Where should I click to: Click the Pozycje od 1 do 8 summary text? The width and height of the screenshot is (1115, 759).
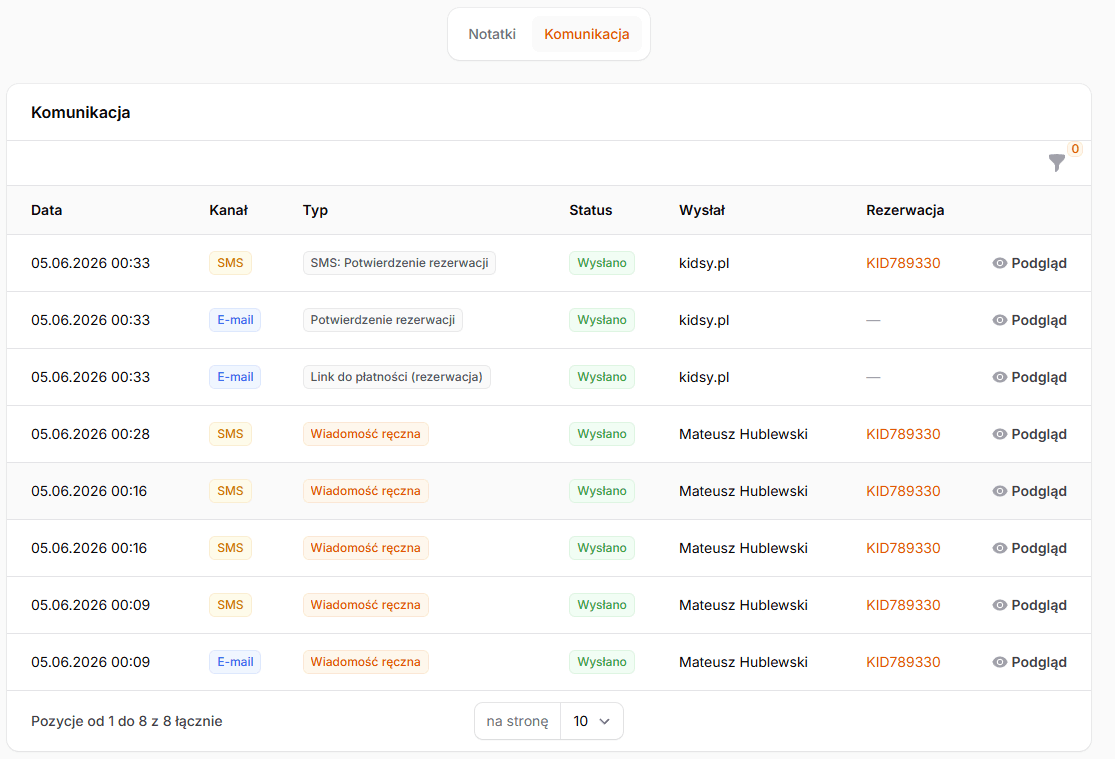127,721
